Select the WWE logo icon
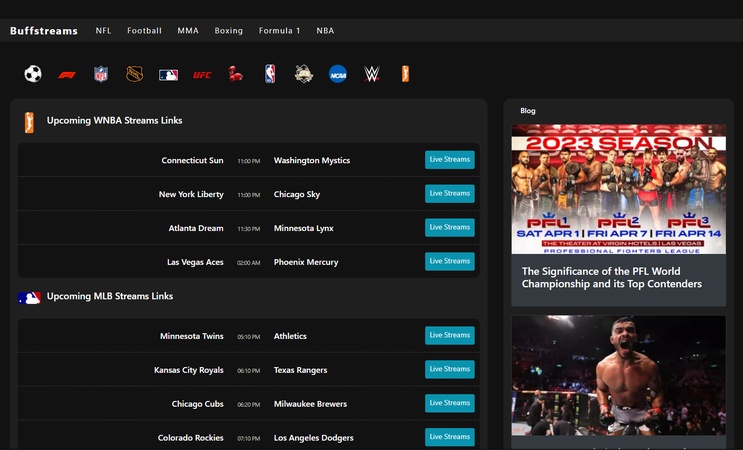 click(371, 74)
